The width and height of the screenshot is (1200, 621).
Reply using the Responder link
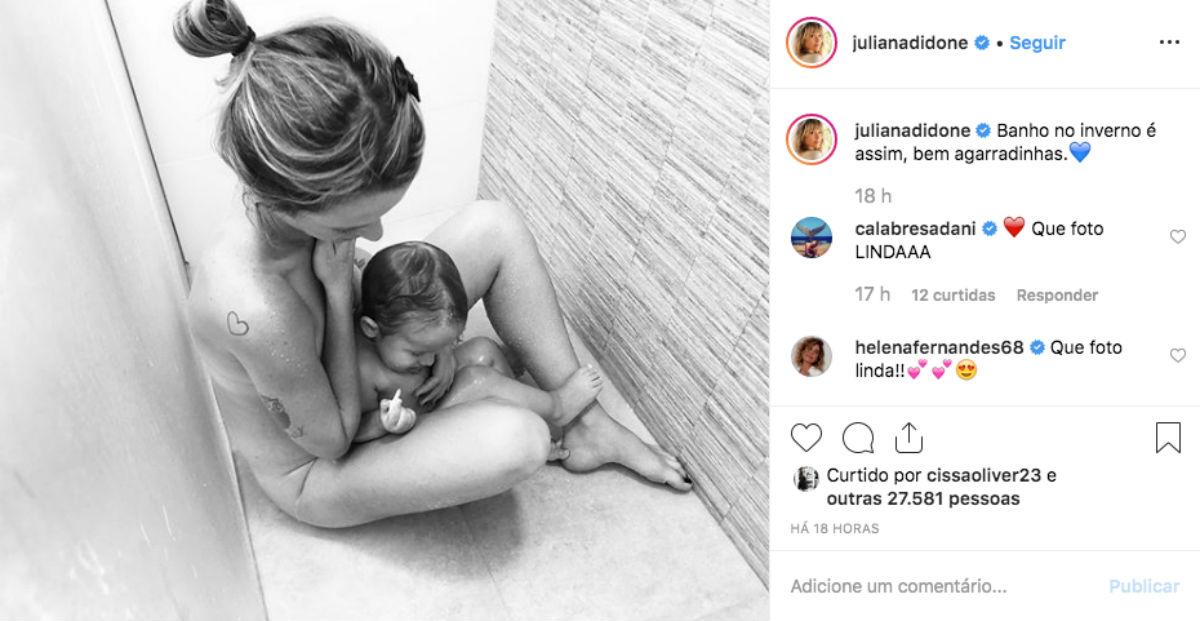pos(1057,295)
